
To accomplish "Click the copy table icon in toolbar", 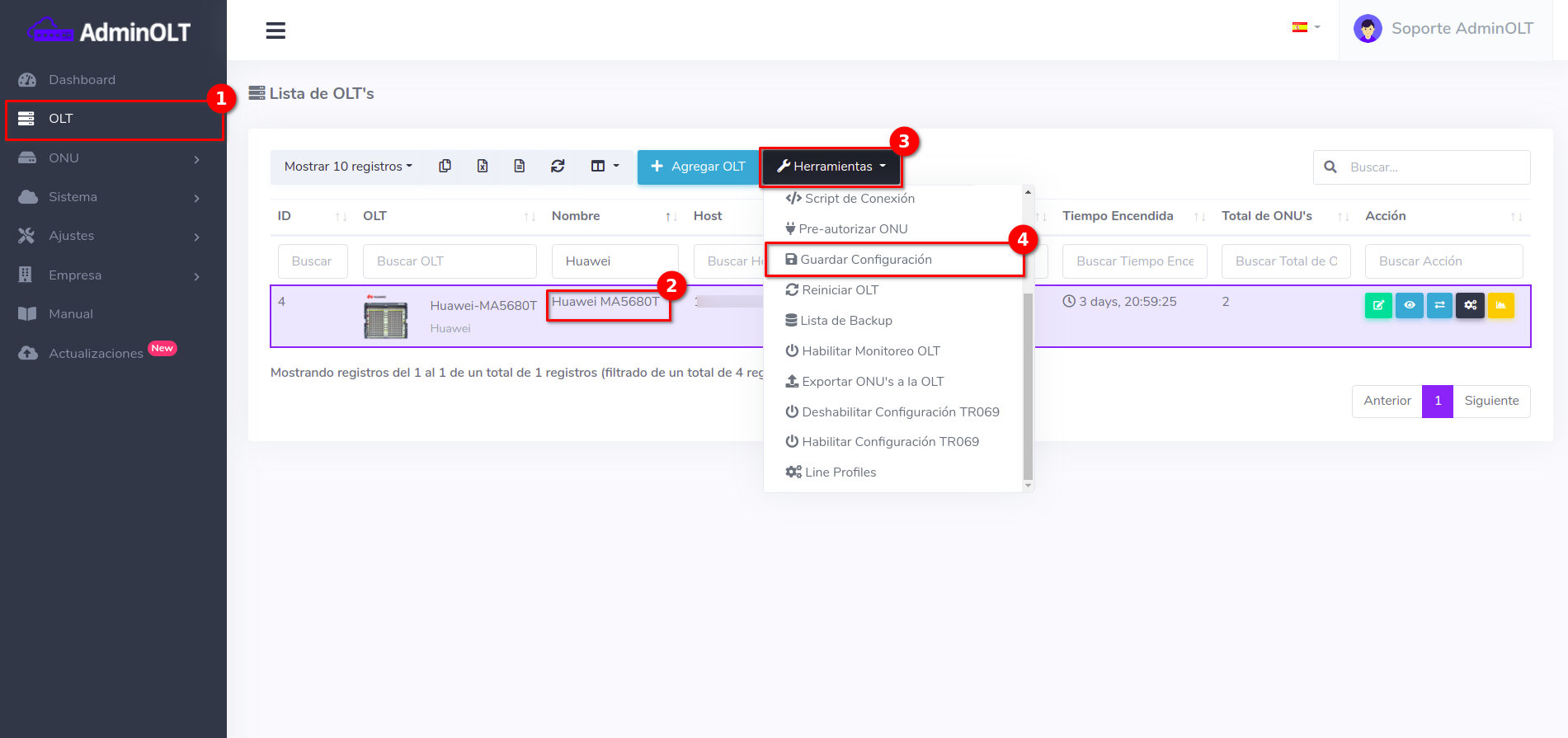I will coord(445,167).
